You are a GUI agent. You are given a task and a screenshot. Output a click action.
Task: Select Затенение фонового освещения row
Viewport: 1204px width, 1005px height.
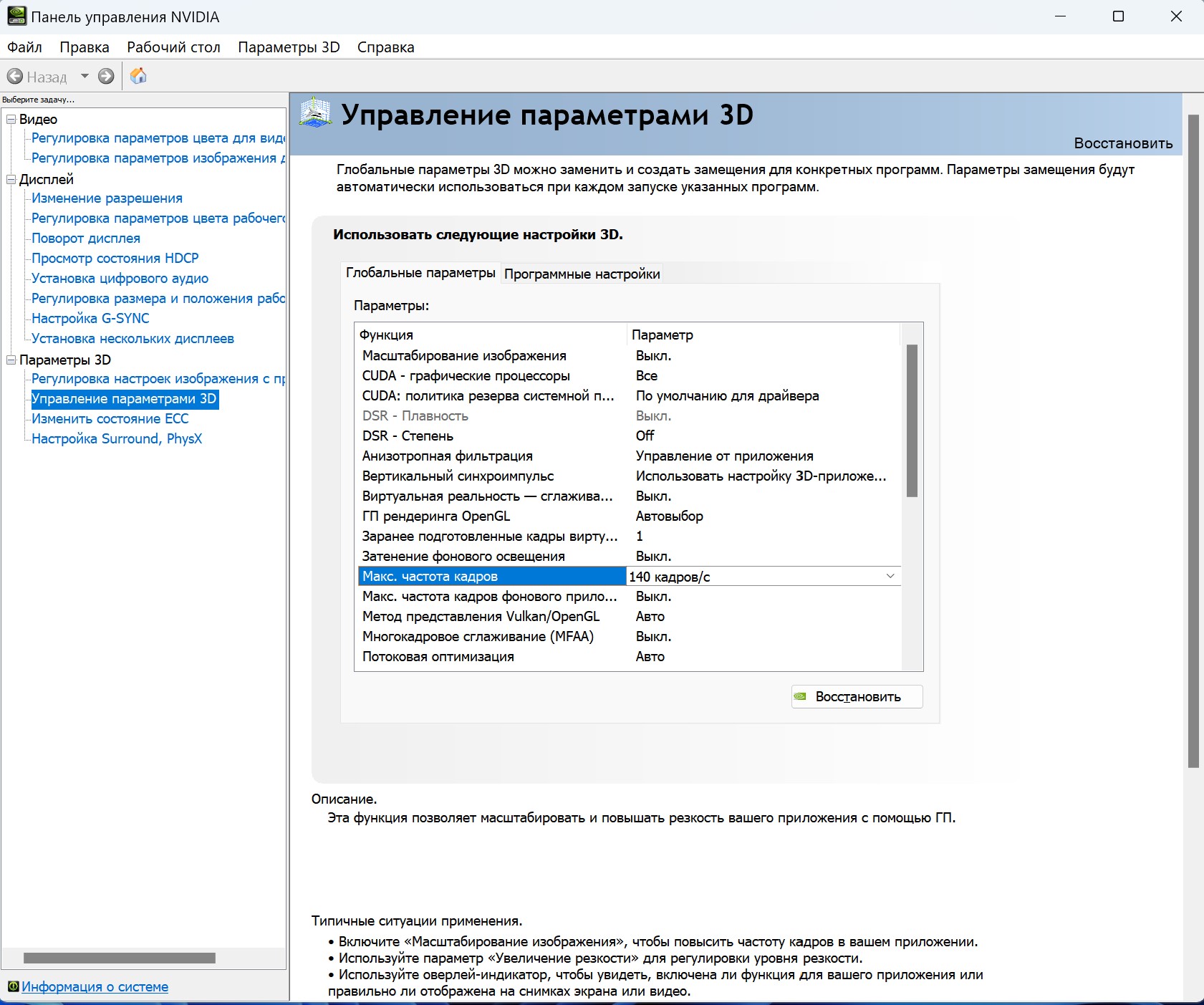click(628, 557)
